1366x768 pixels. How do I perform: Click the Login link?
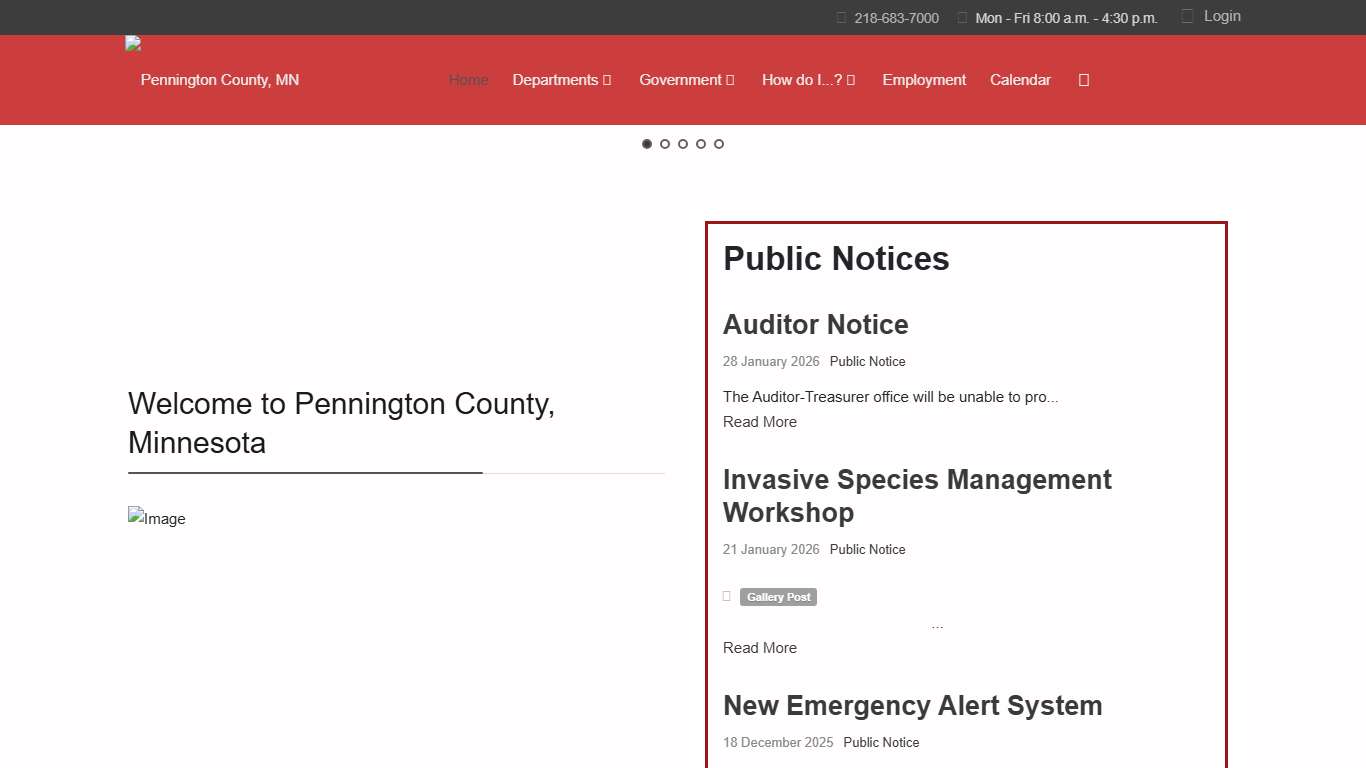point(1222,16)
